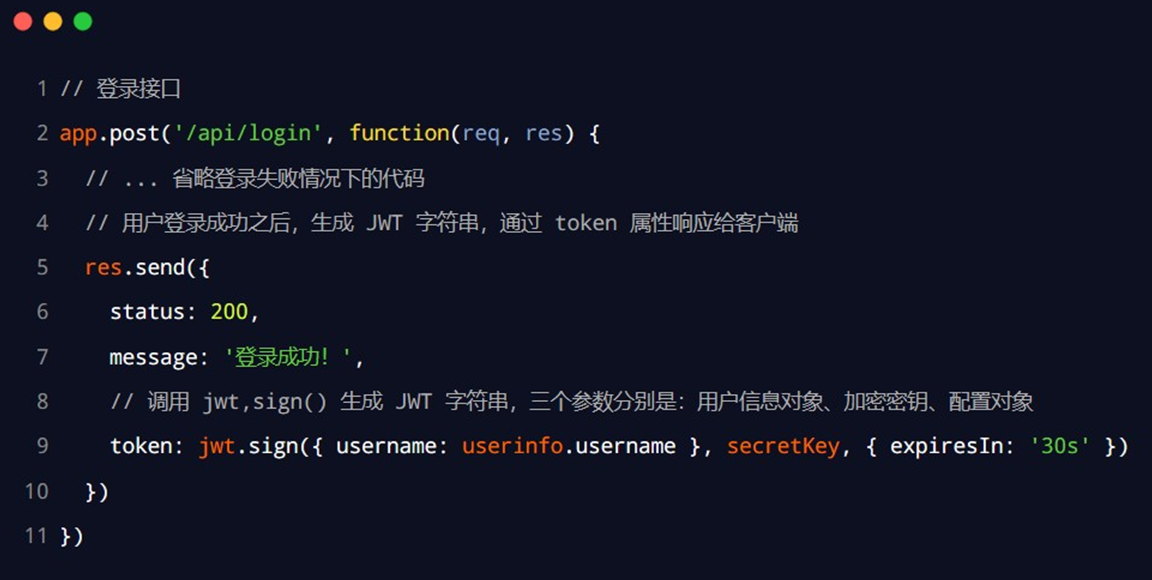1152x580 pixels.
Task: Click the status value 200
Action: point(229,312)
